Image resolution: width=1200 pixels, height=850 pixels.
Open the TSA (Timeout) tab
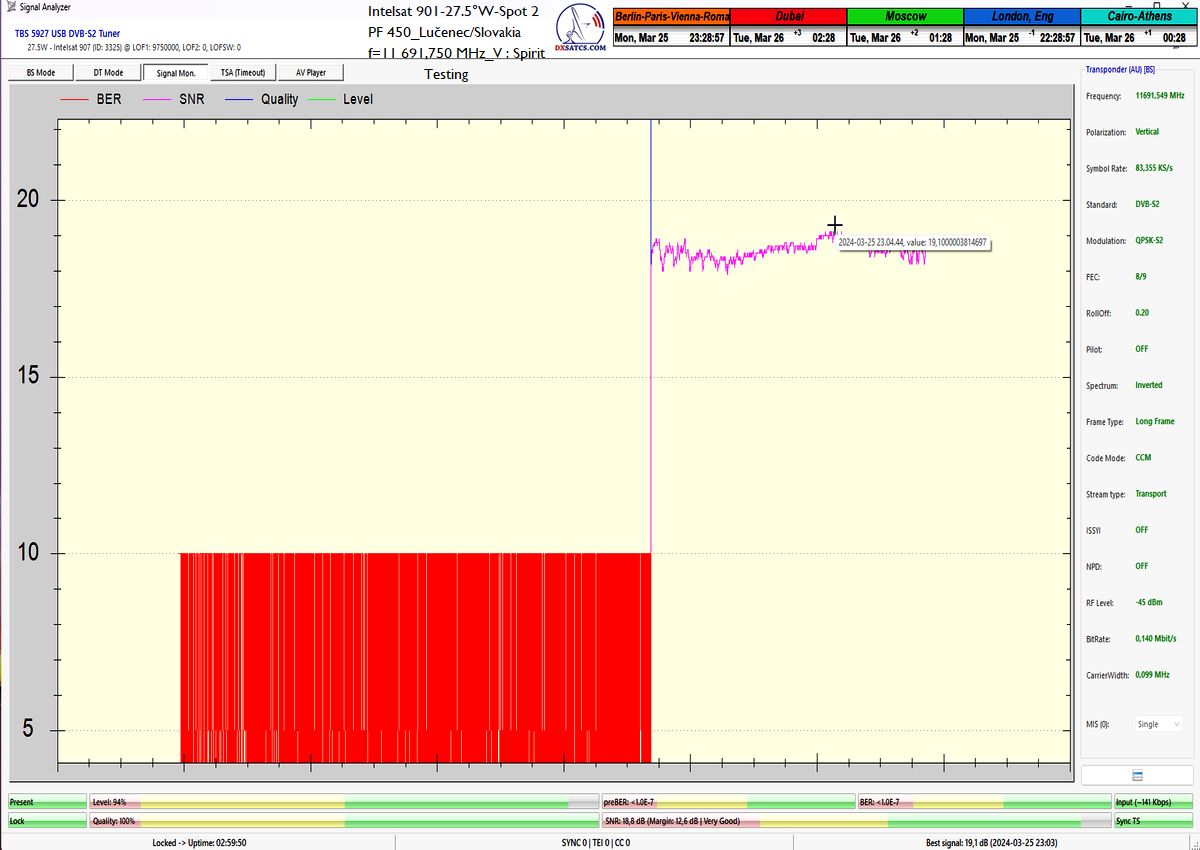pyautogui.click(x=243, y=73)
